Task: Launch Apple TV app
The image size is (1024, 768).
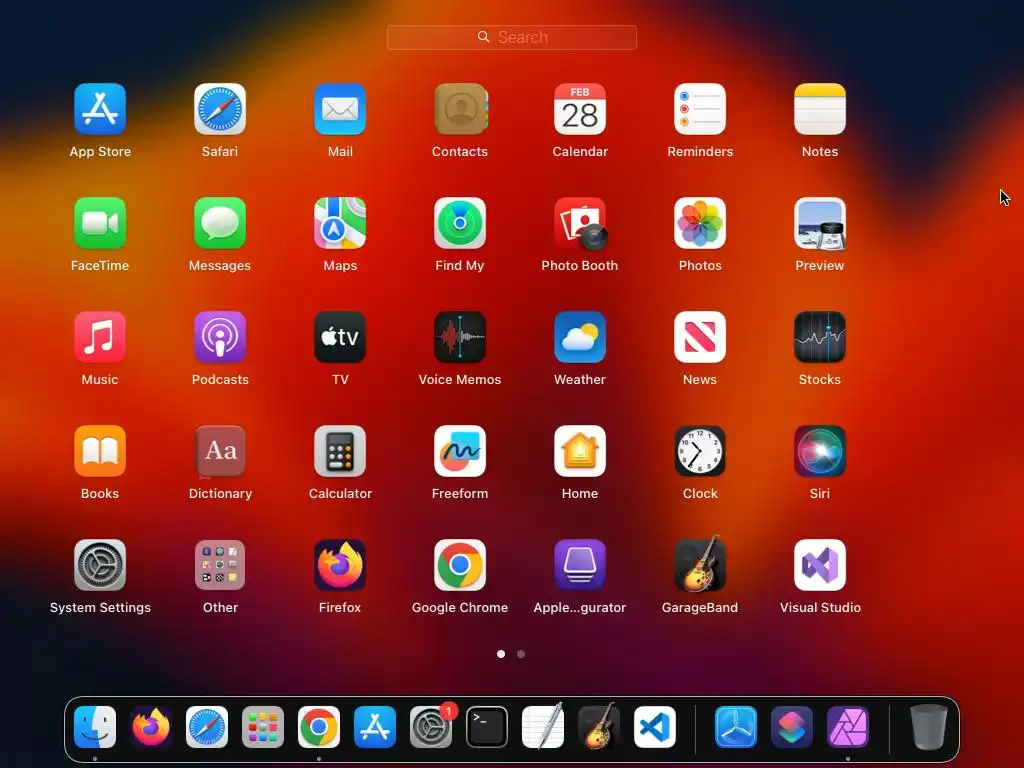Action: tap(340, 337)
